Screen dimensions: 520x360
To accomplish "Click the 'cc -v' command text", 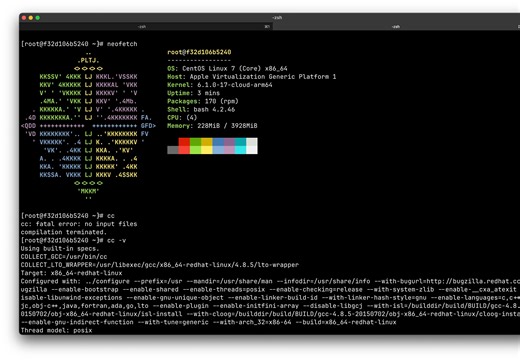I will click(x=116, y=240).
